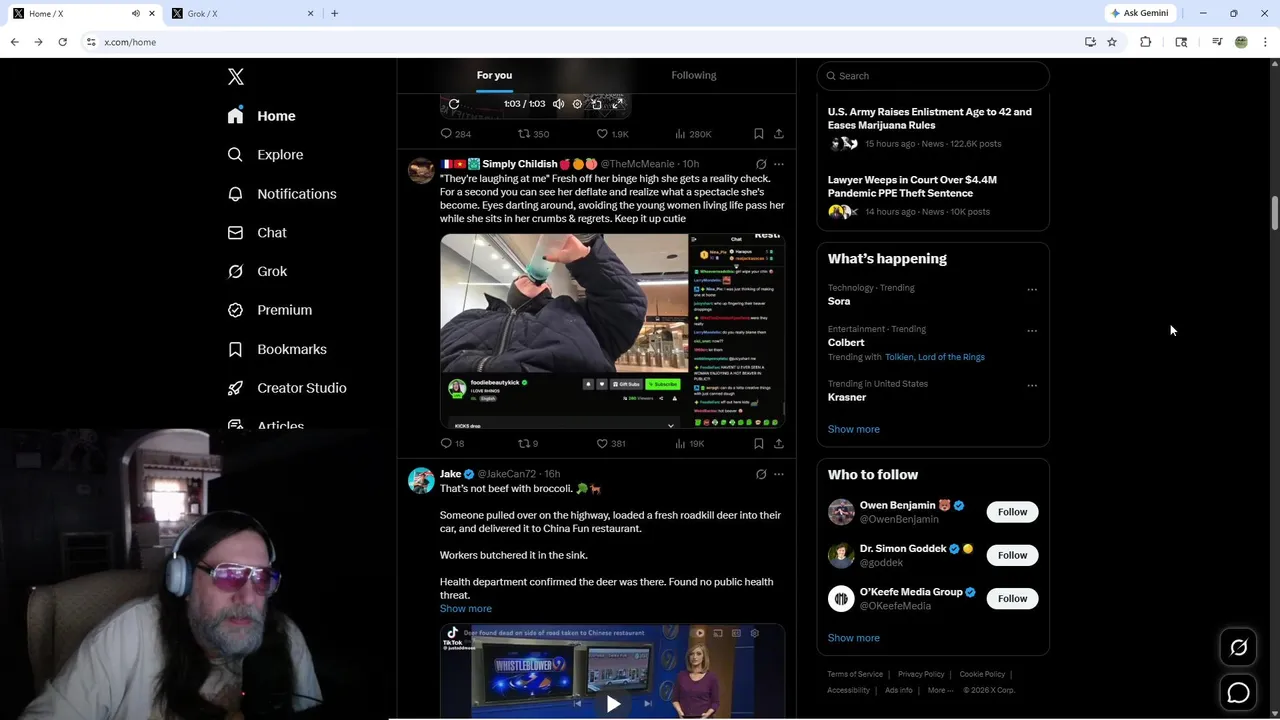Expand Jake's post with Show more

point(465,608)
